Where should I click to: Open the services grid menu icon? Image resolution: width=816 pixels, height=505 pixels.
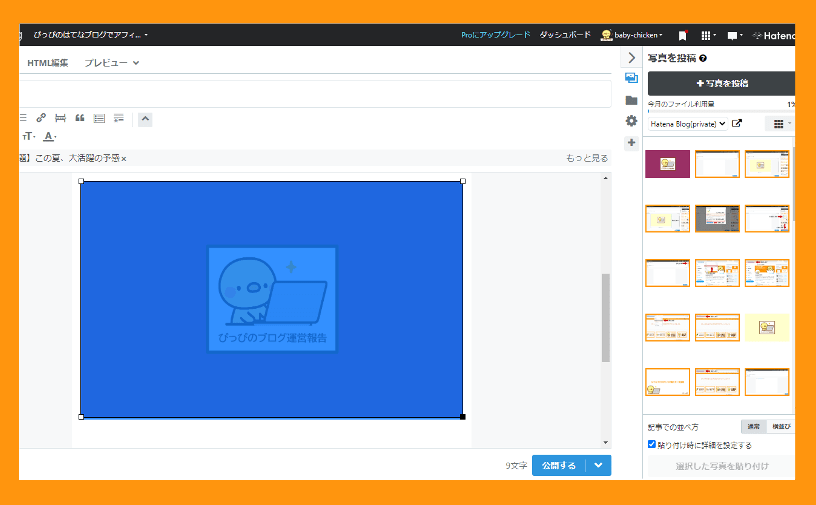pyautogui.click(x=708, y=35)
